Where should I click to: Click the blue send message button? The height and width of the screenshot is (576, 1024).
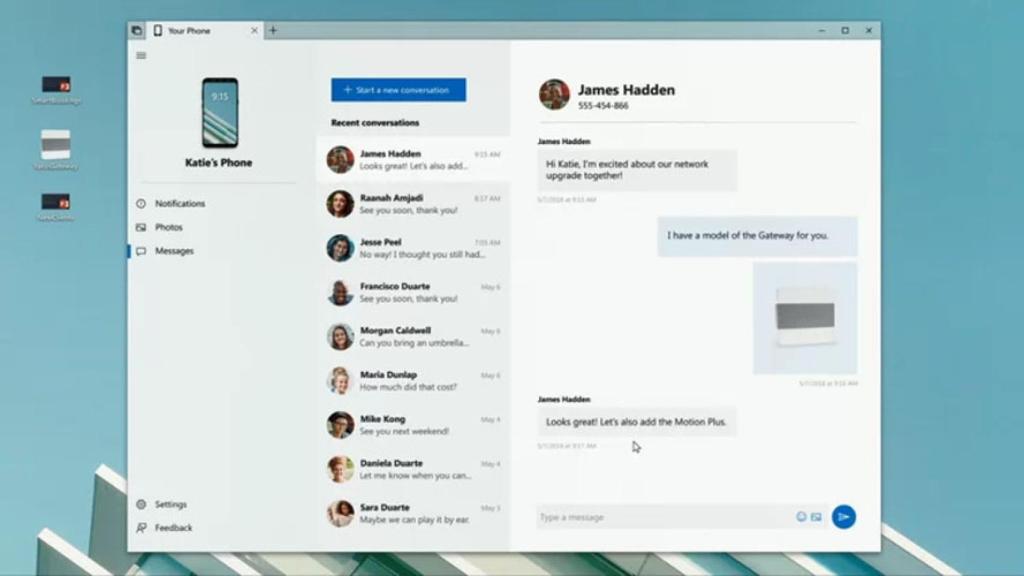coord(844,517)
